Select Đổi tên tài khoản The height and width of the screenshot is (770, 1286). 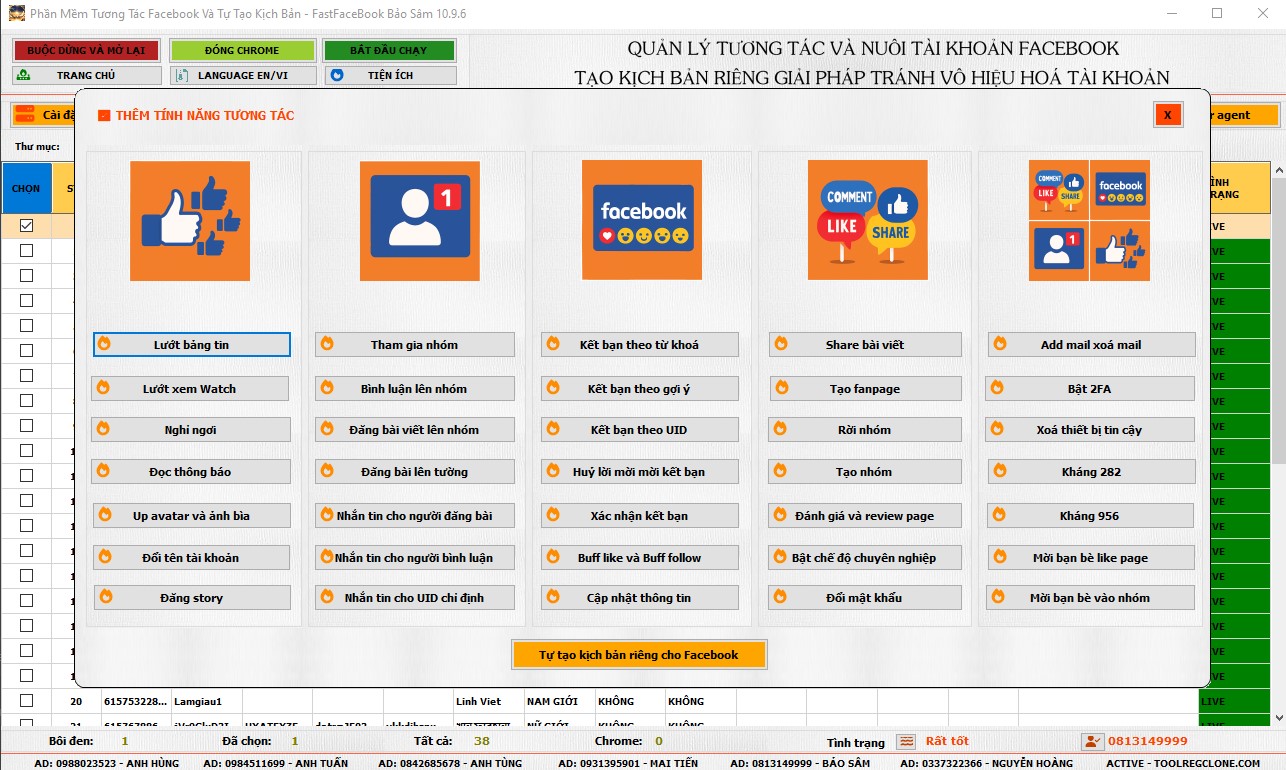coord(192,558)
